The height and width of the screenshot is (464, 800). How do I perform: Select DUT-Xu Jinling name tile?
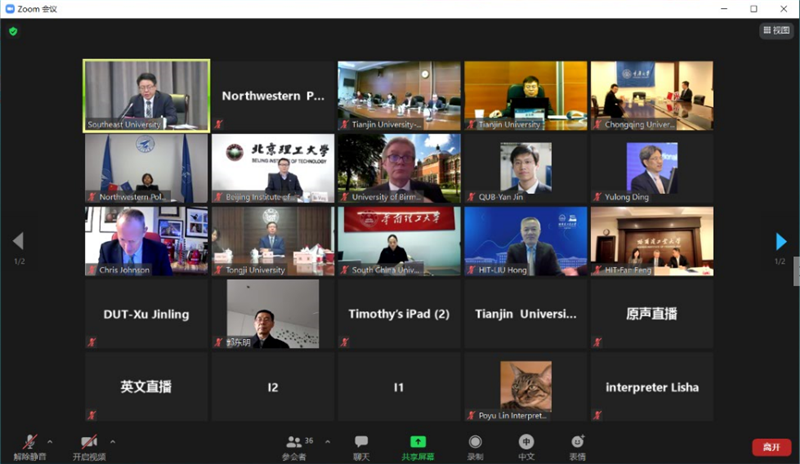(x=146, y=314)
